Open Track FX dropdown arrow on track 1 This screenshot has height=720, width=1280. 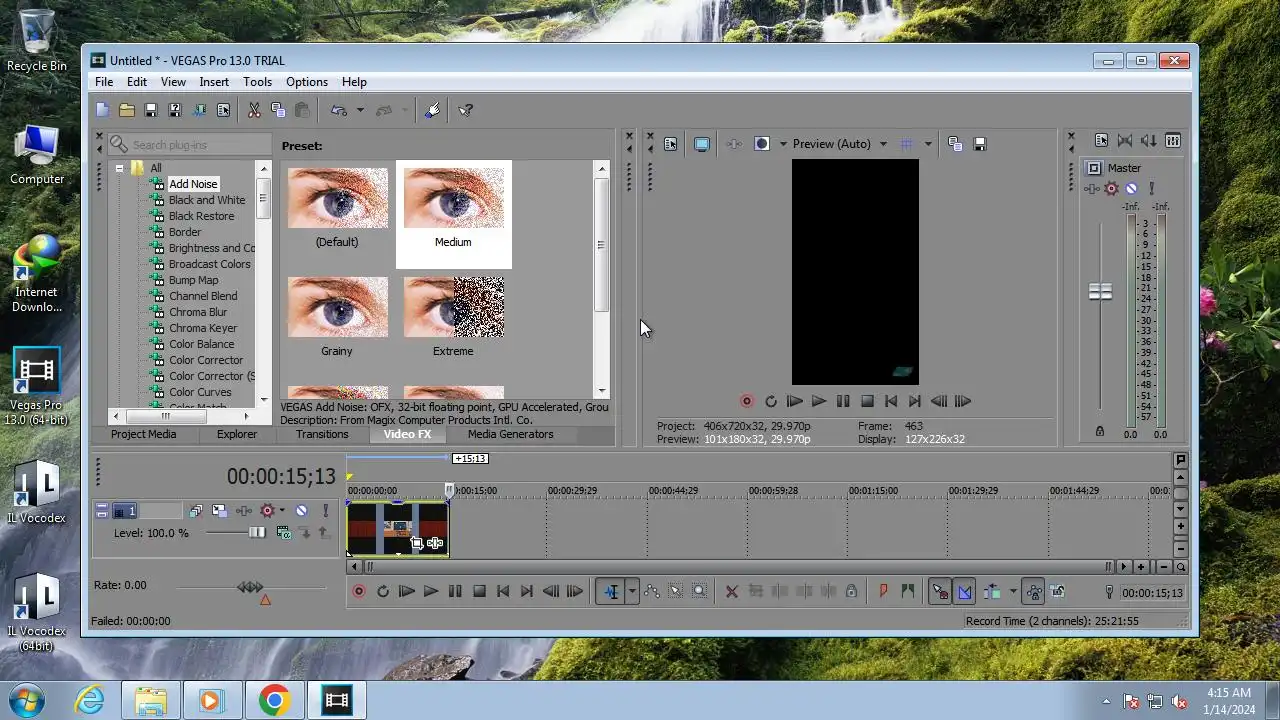click(x=282, y=511)
